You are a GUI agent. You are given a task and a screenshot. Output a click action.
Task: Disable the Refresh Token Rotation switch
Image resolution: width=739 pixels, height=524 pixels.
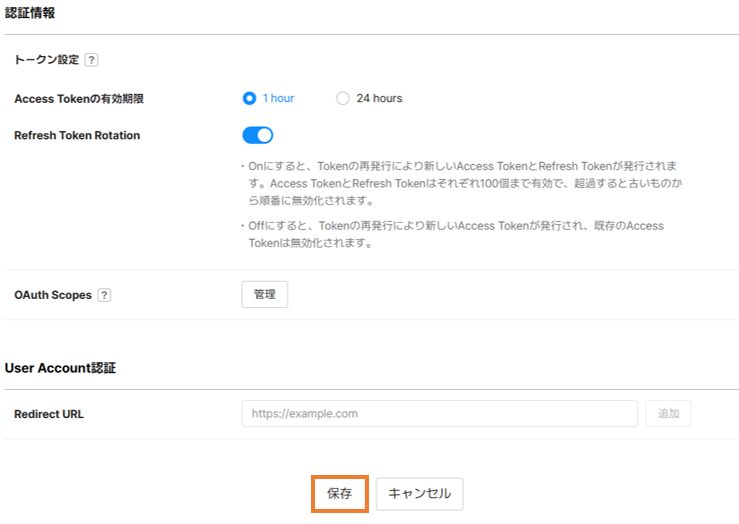pos(257,135)
